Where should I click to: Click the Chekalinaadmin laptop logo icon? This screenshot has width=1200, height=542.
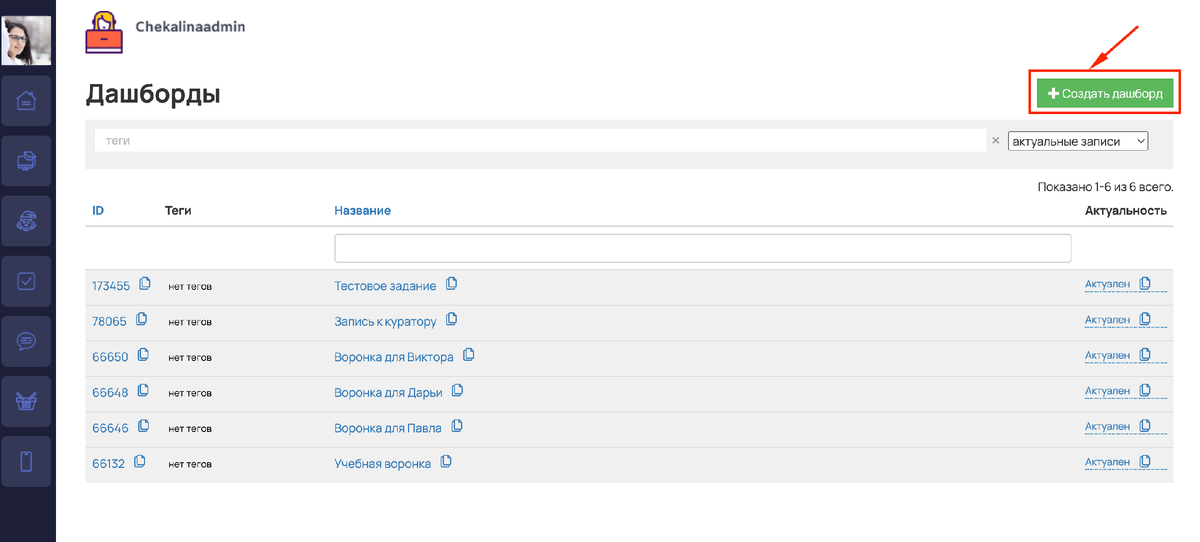105,31
